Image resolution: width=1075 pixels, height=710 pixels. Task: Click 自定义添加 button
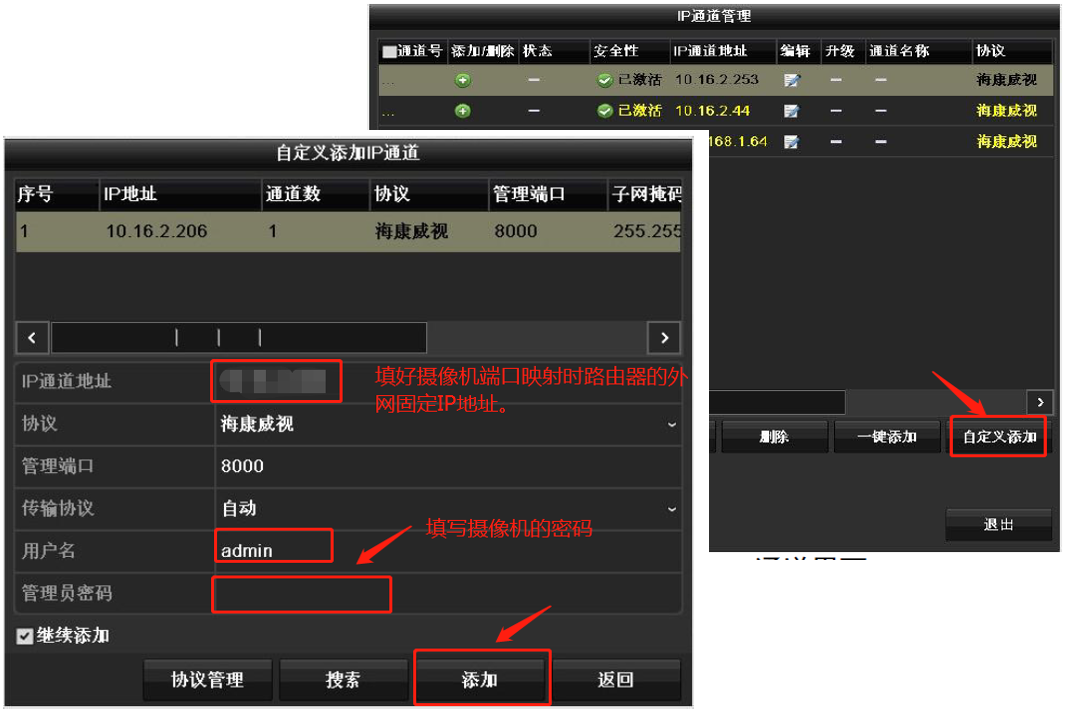coord(998,437)
